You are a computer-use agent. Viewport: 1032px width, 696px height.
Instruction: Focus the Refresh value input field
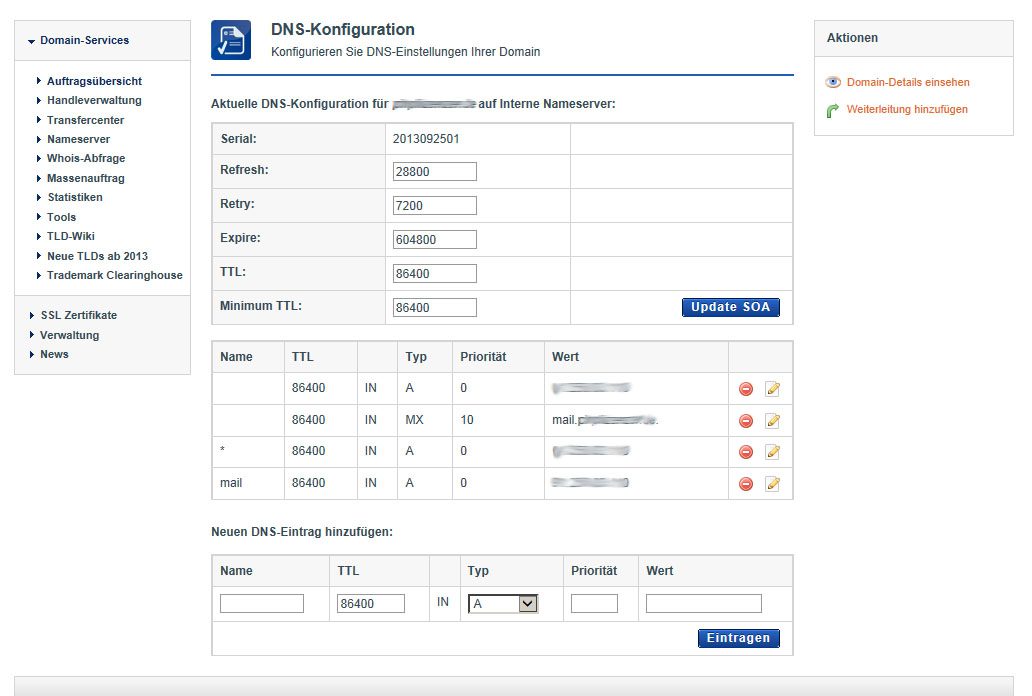pos(435,172)
